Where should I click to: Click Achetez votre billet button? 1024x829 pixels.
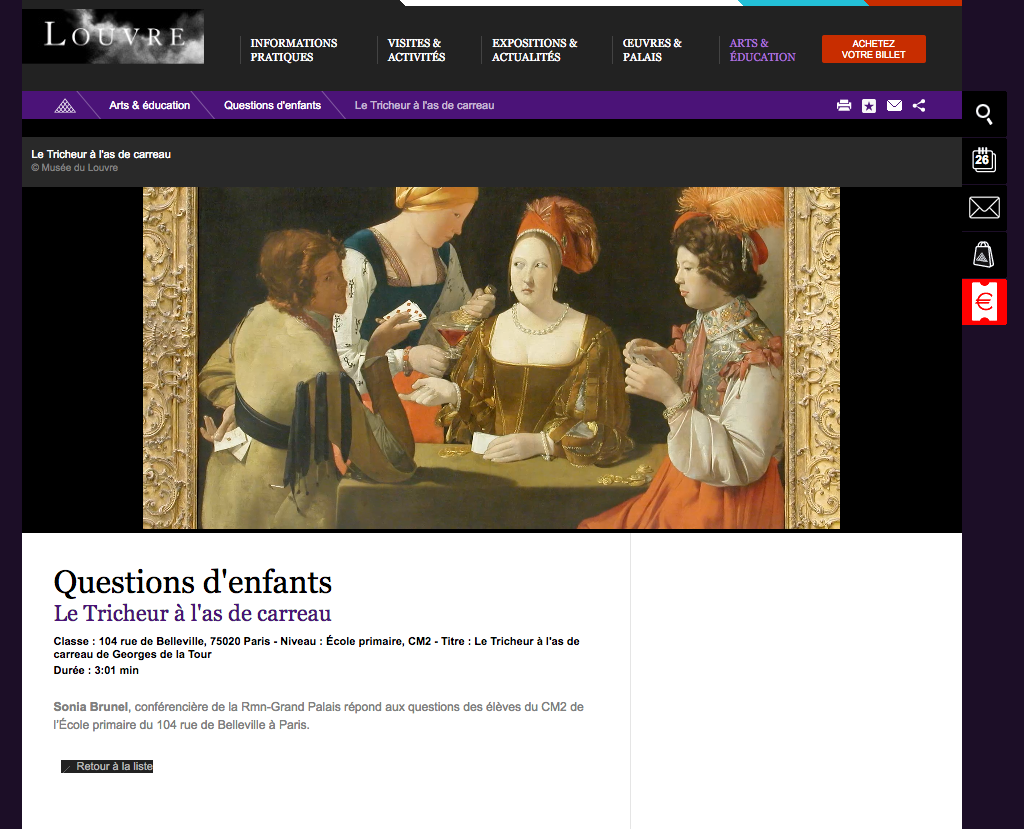pyautogui.click(x=874, y=49)
